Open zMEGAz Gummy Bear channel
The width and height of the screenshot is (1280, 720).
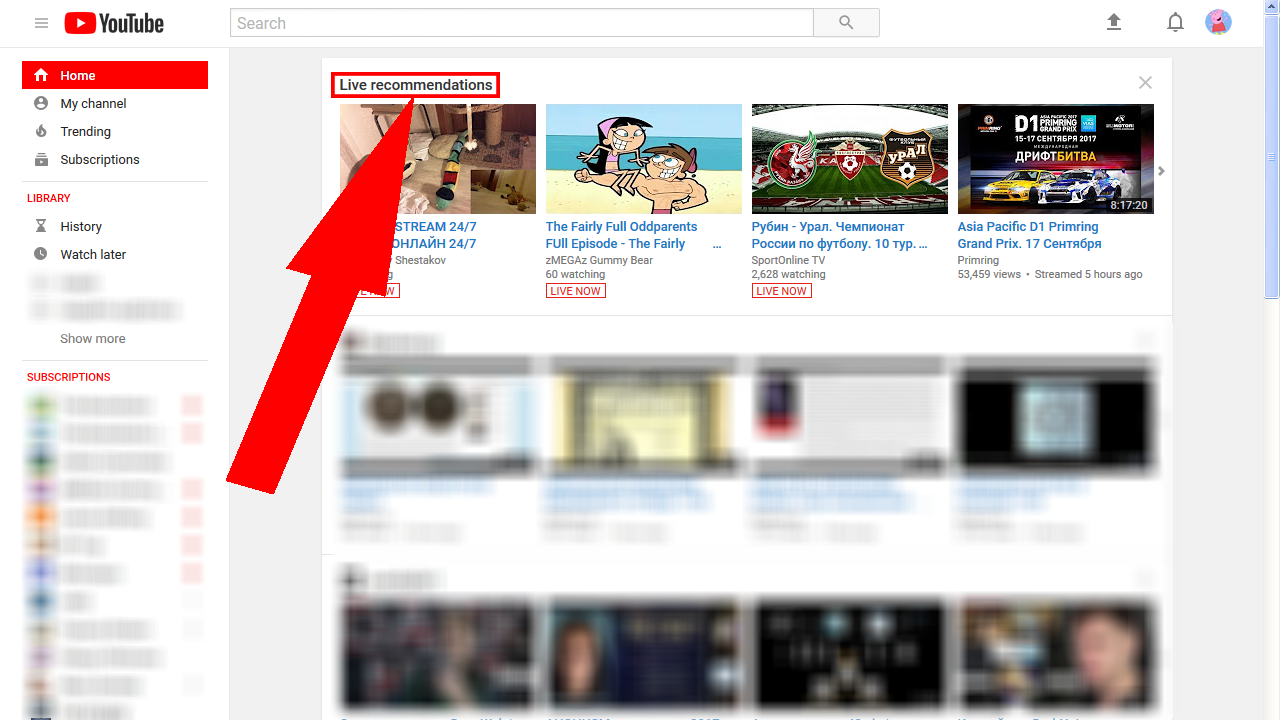click(x=599, y=260)
